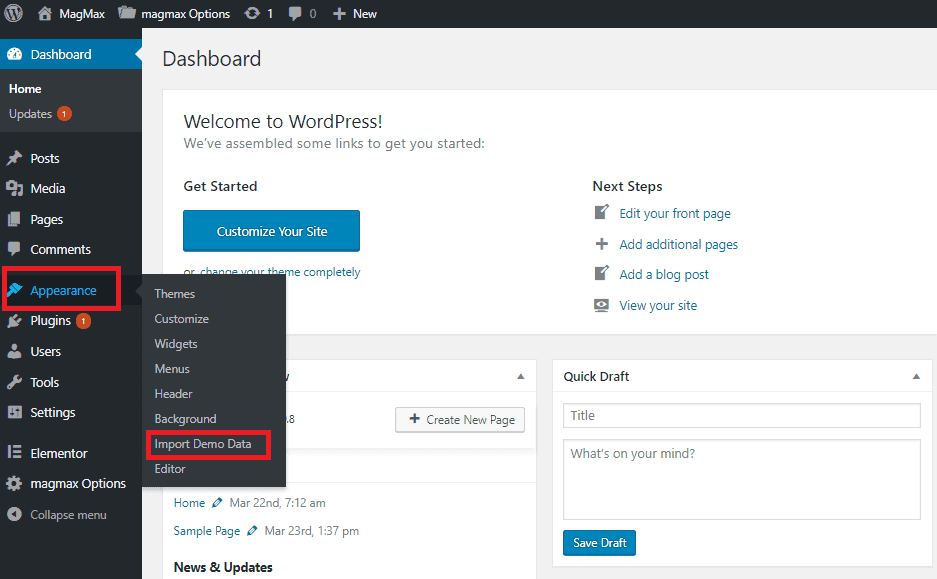
Task: Open the Add a blog post link
Action: tap(664, 274)
